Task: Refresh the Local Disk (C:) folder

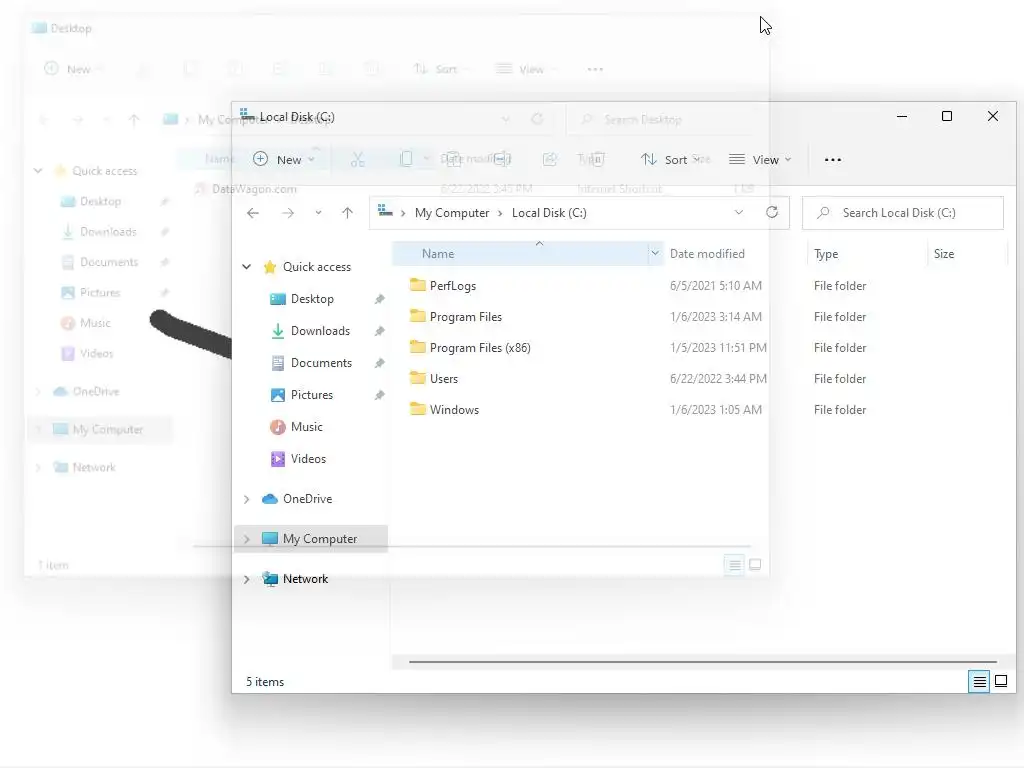Action: pos(772,212)
